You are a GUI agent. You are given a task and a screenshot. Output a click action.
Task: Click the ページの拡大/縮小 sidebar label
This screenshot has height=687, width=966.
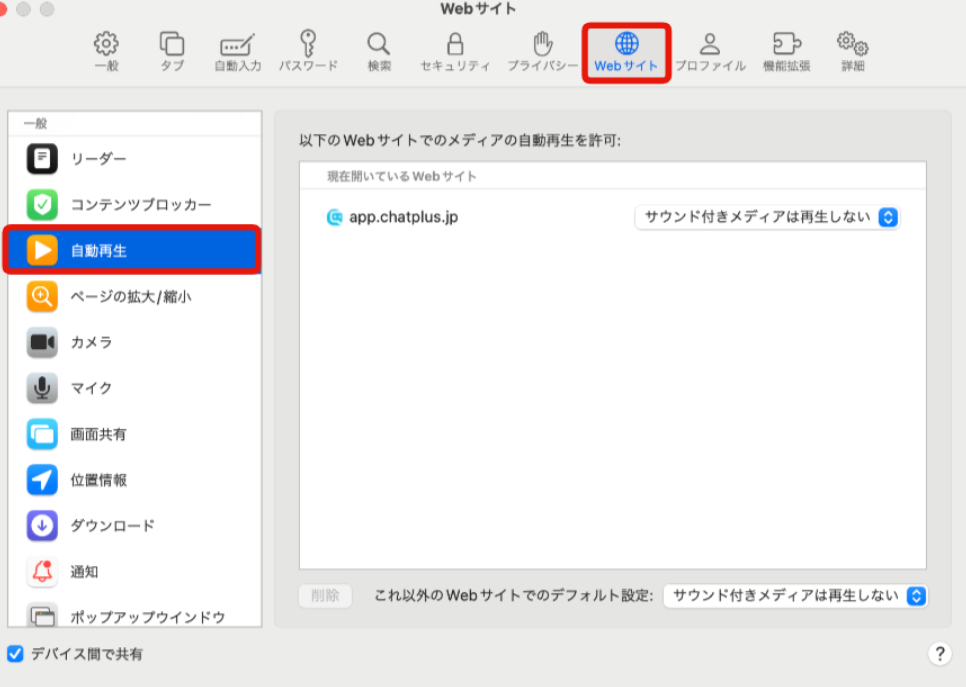click(x=131, y=297)
